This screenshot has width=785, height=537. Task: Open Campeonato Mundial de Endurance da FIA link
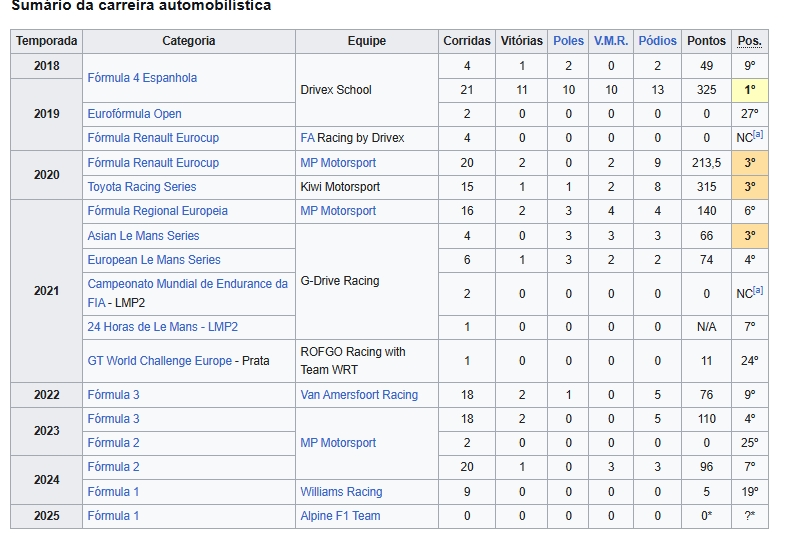pyautogui.click(x=187, y=284)
